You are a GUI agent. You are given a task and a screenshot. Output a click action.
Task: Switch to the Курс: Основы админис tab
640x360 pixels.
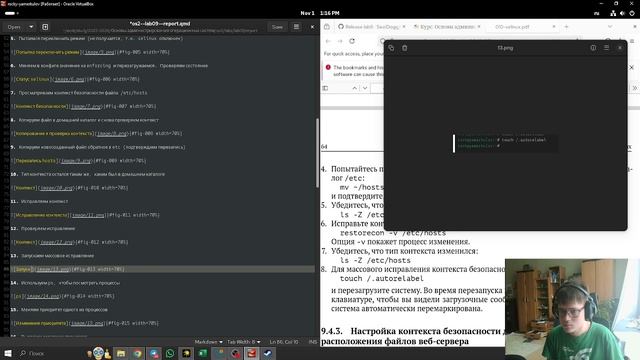(x=447, y=27)
